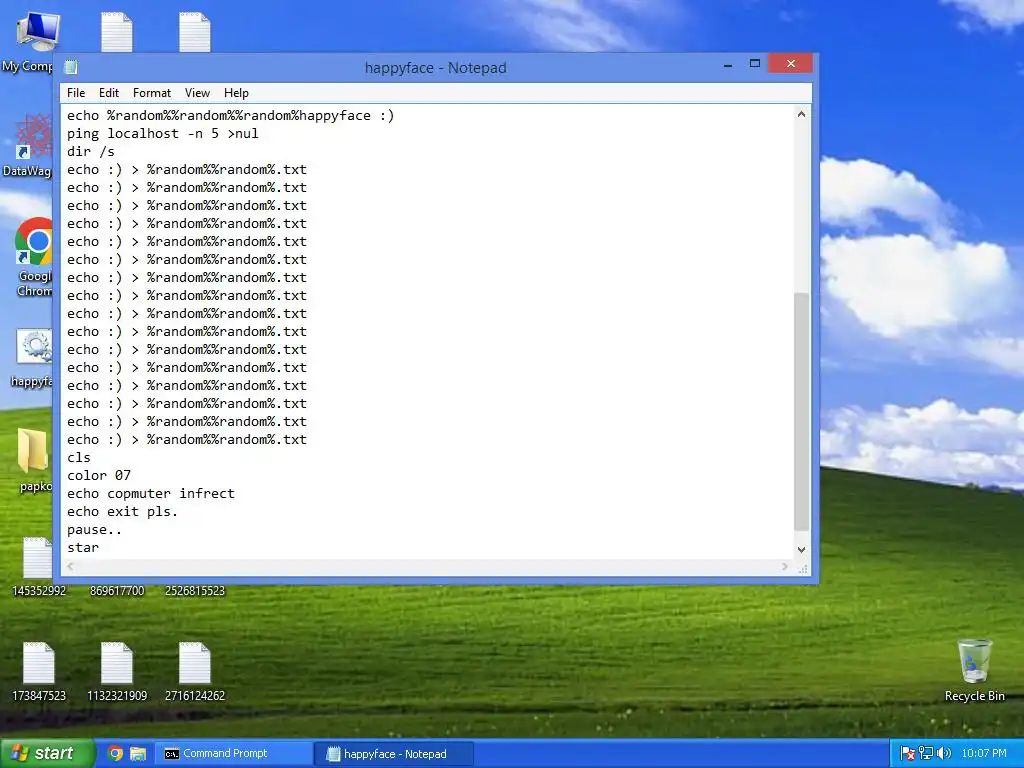Click the system clock showing 10:07 PM

(x=984, y=754)
